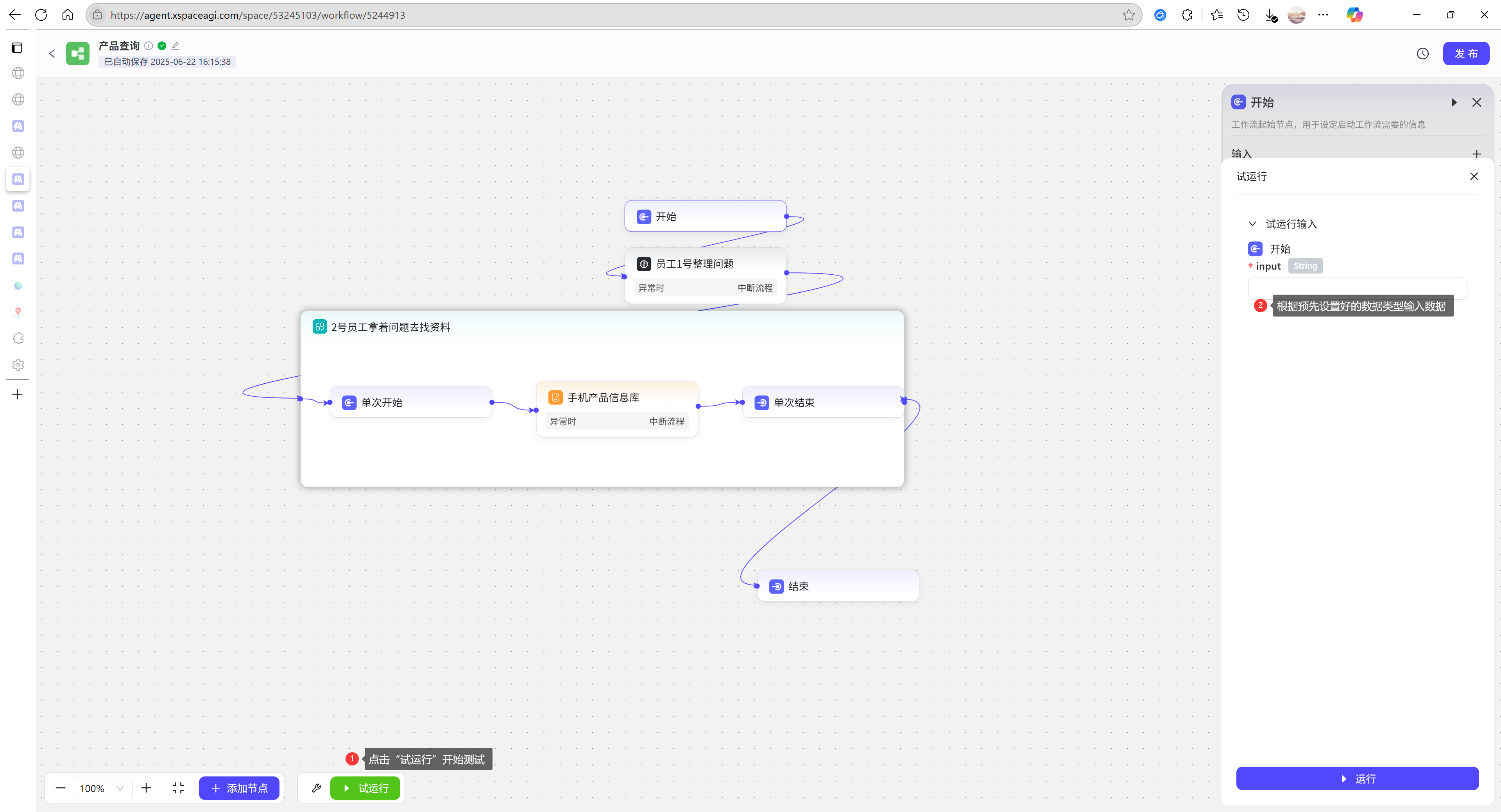Click zoom out minus icon

61,788
